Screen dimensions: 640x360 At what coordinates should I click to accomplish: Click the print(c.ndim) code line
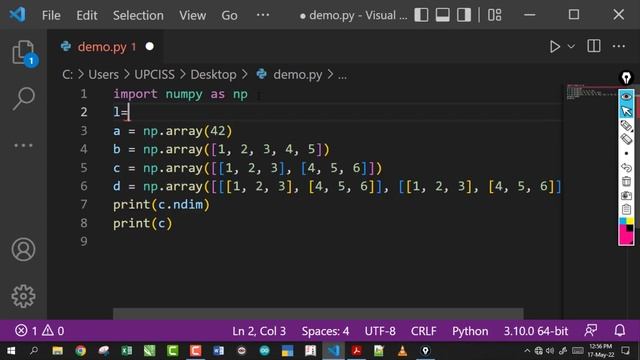[x=161, y=204]
